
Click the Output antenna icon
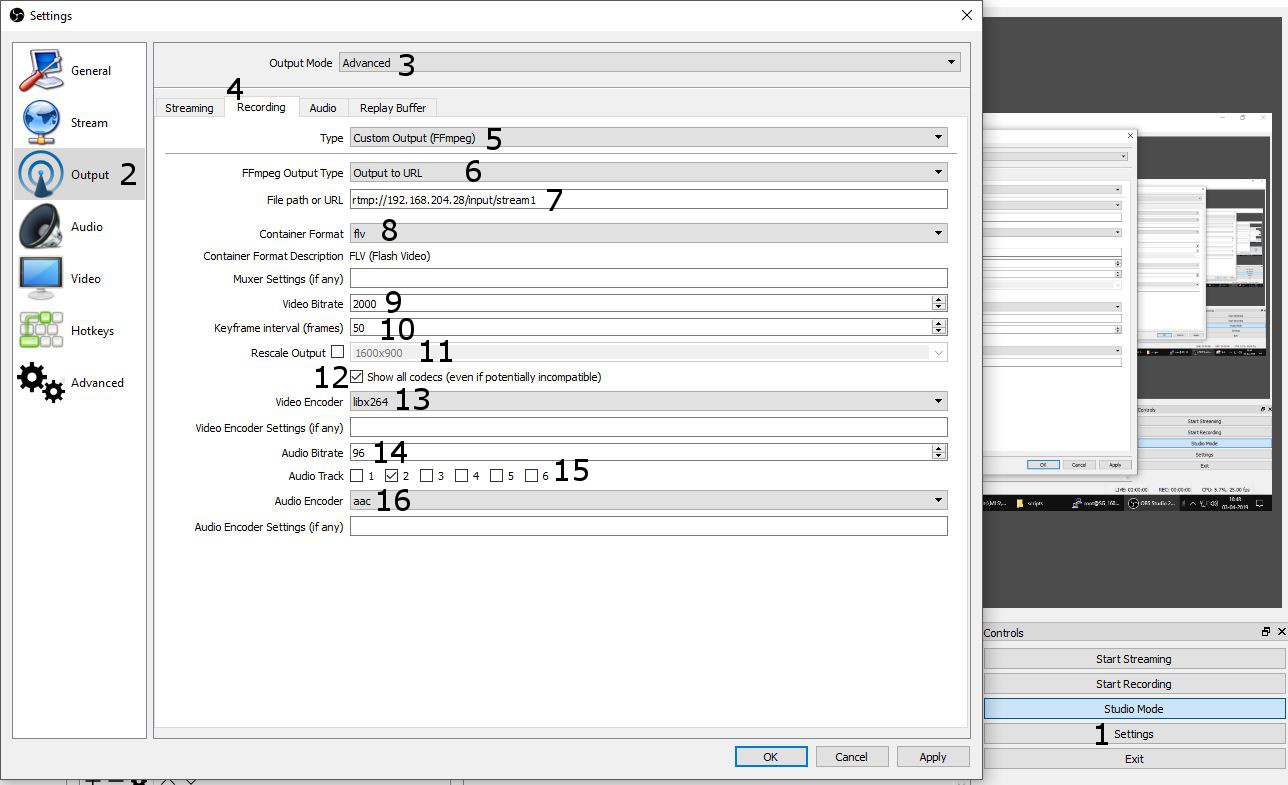41,175
